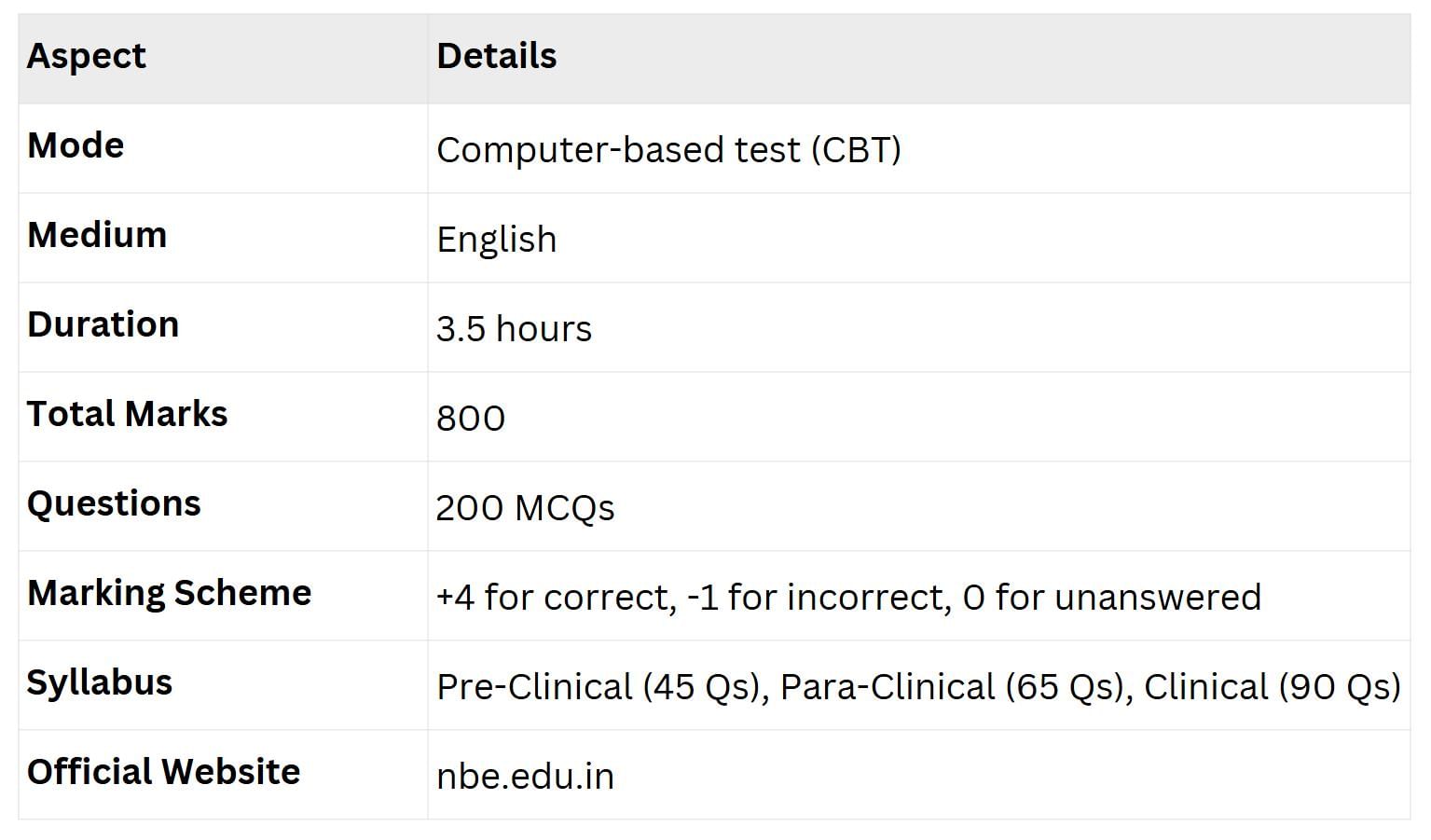Select the Total Marks label

pos(127,415)
